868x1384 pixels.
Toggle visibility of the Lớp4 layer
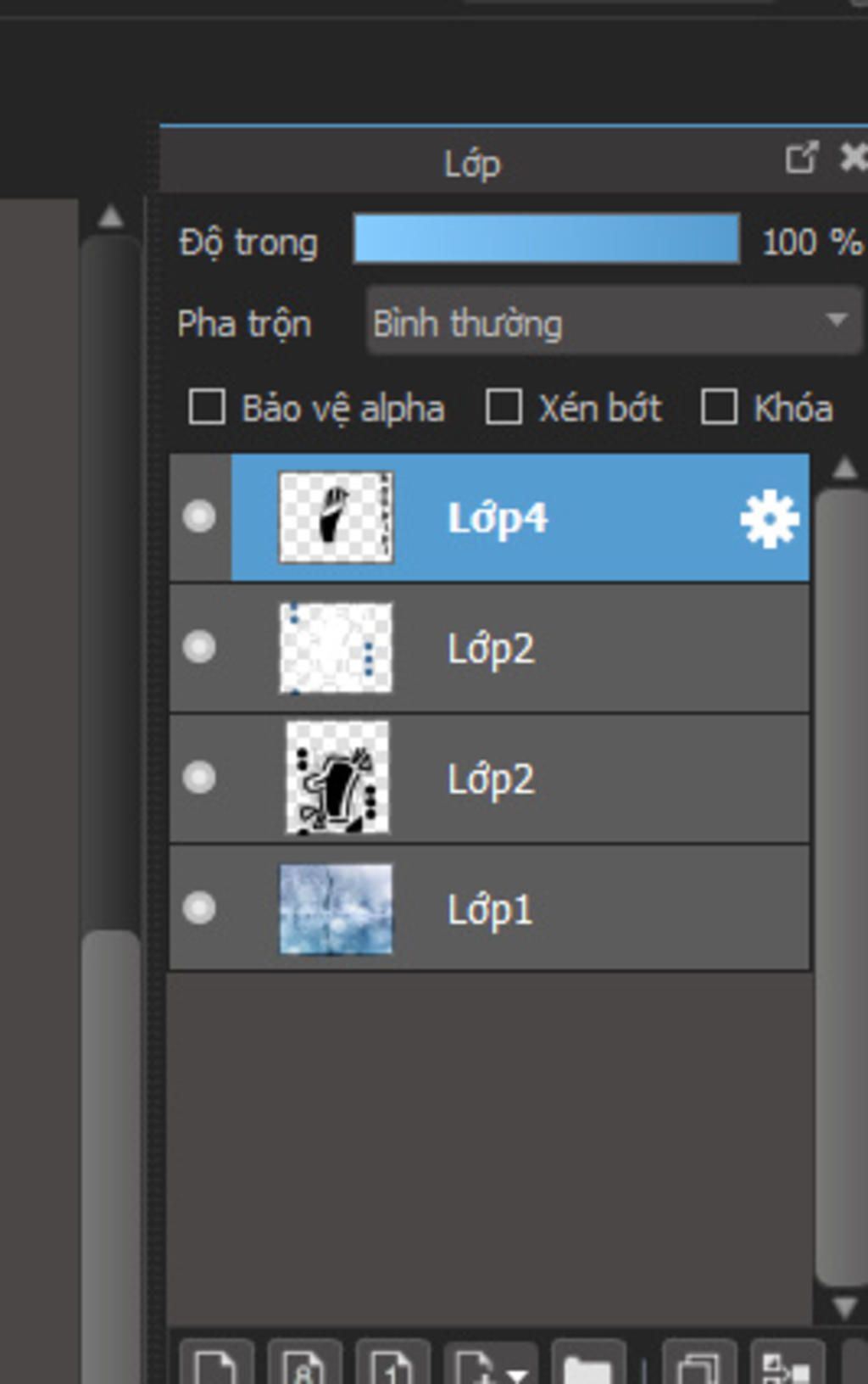pos(199,516)
